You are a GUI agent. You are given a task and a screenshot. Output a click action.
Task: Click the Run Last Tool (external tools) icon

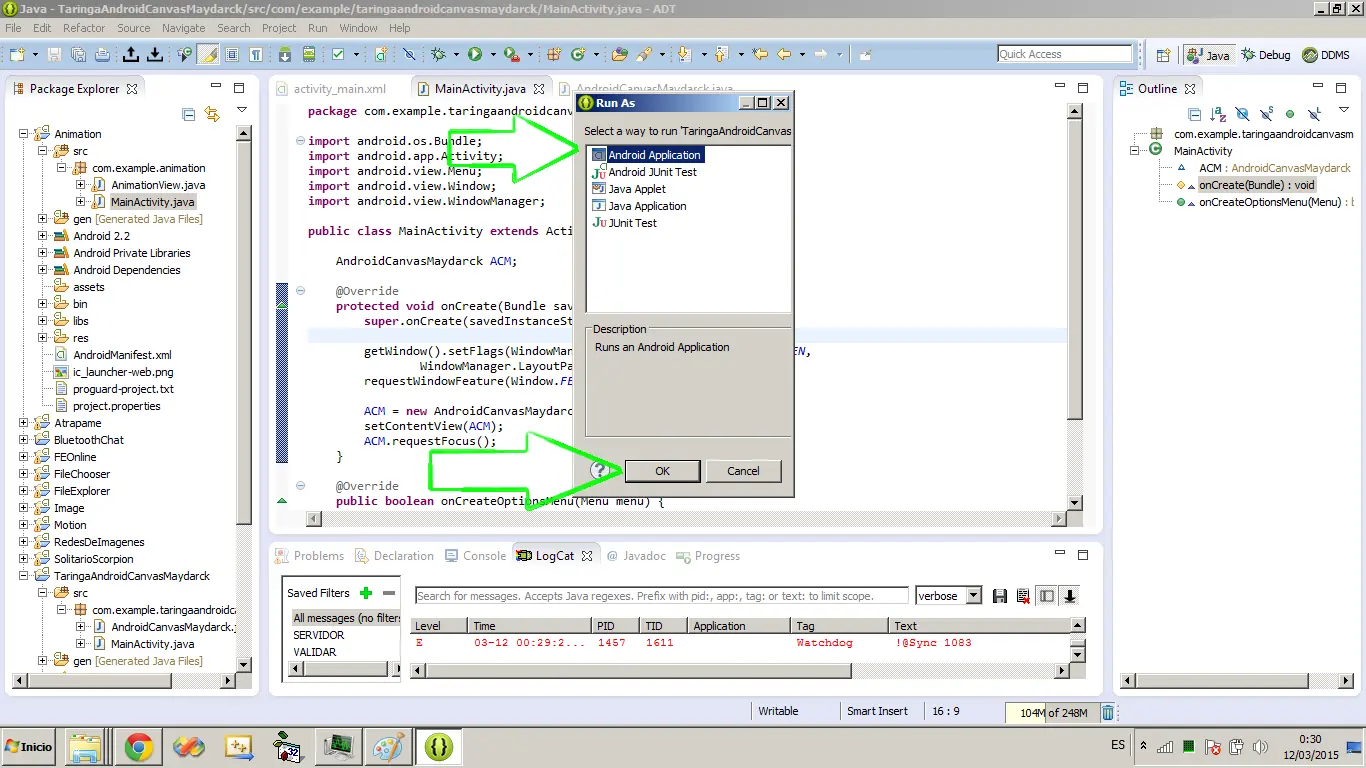(x=512, y=55)
